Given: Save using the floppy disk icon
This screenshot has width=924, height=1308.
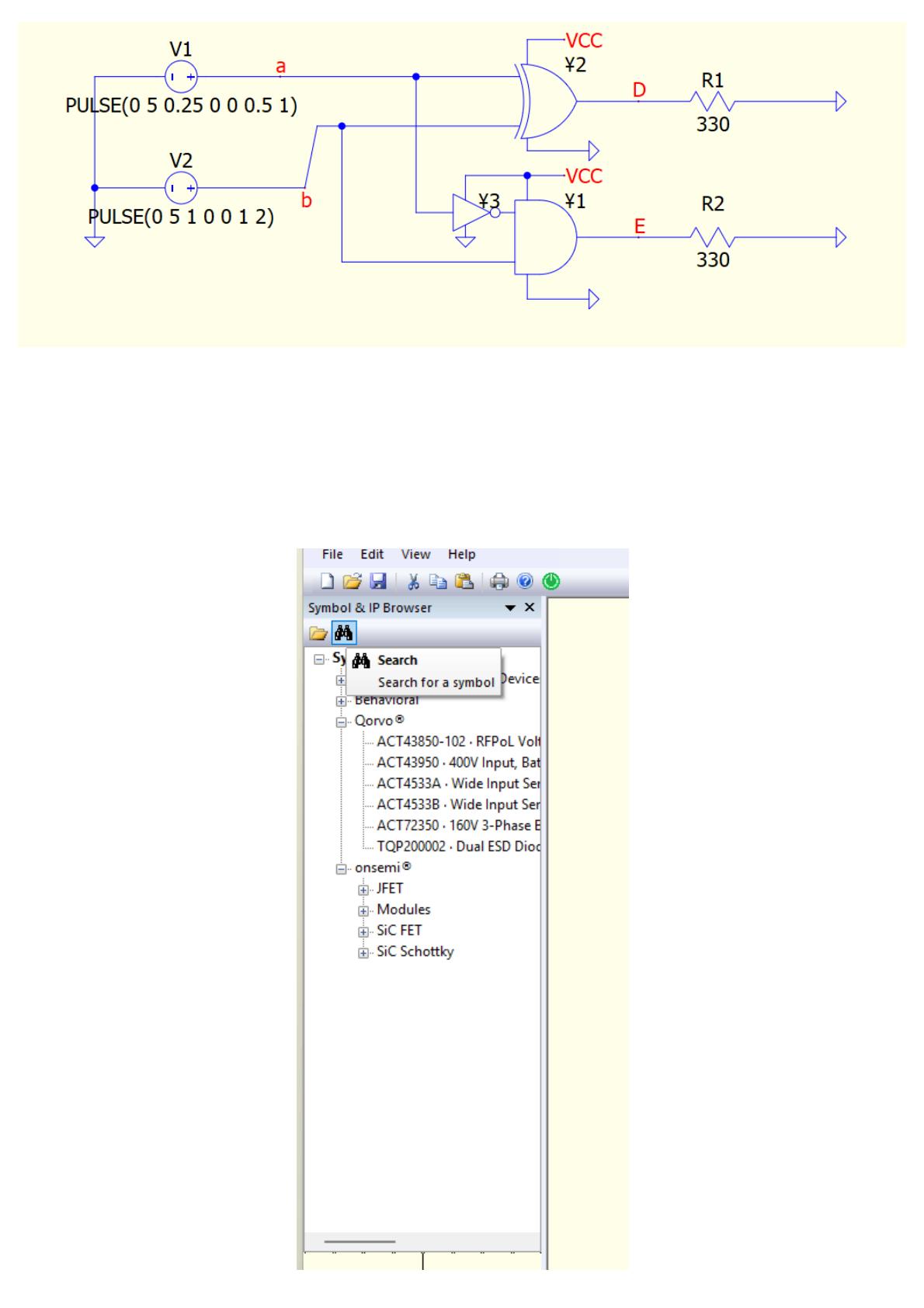Looking at the screenshot, I should [377, 581].
